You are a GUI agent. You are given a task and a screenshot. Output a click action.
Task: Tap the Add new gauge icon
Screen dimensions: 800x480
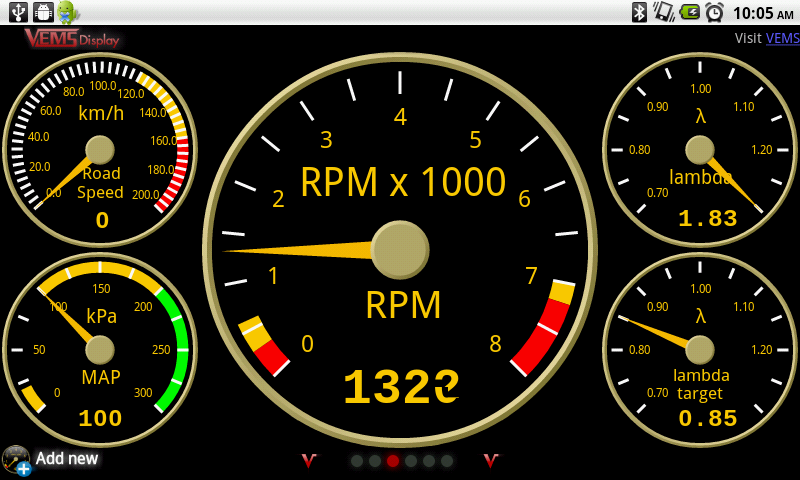17,460
